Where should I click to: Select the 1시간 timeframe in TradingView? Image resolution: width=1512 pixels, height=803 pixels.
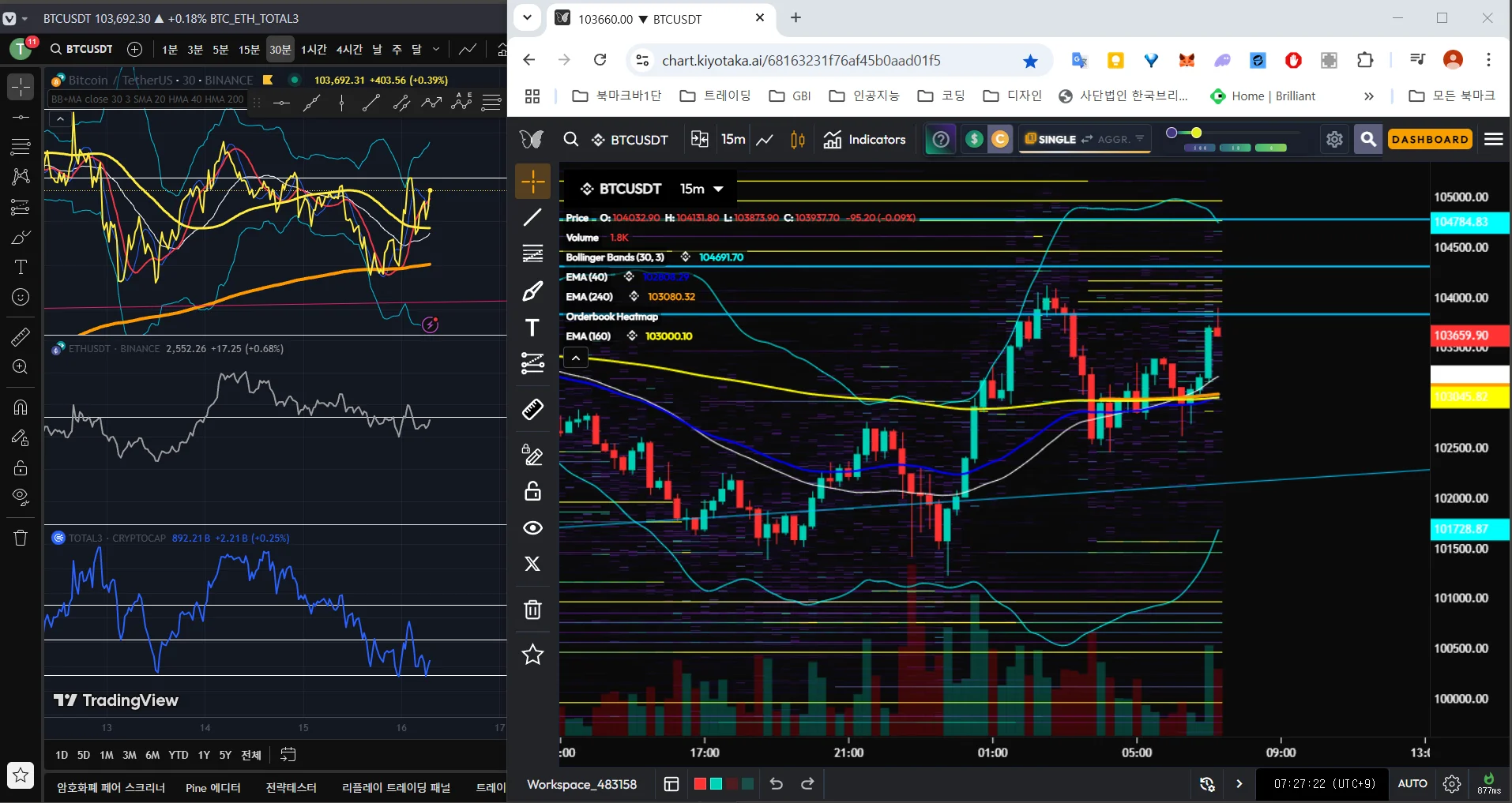coord(314,49)
